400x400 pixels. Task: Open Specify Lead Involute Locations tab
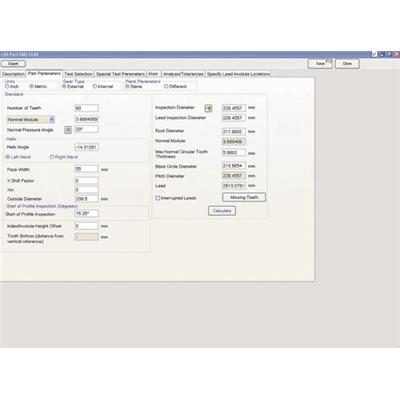[238, 74]
